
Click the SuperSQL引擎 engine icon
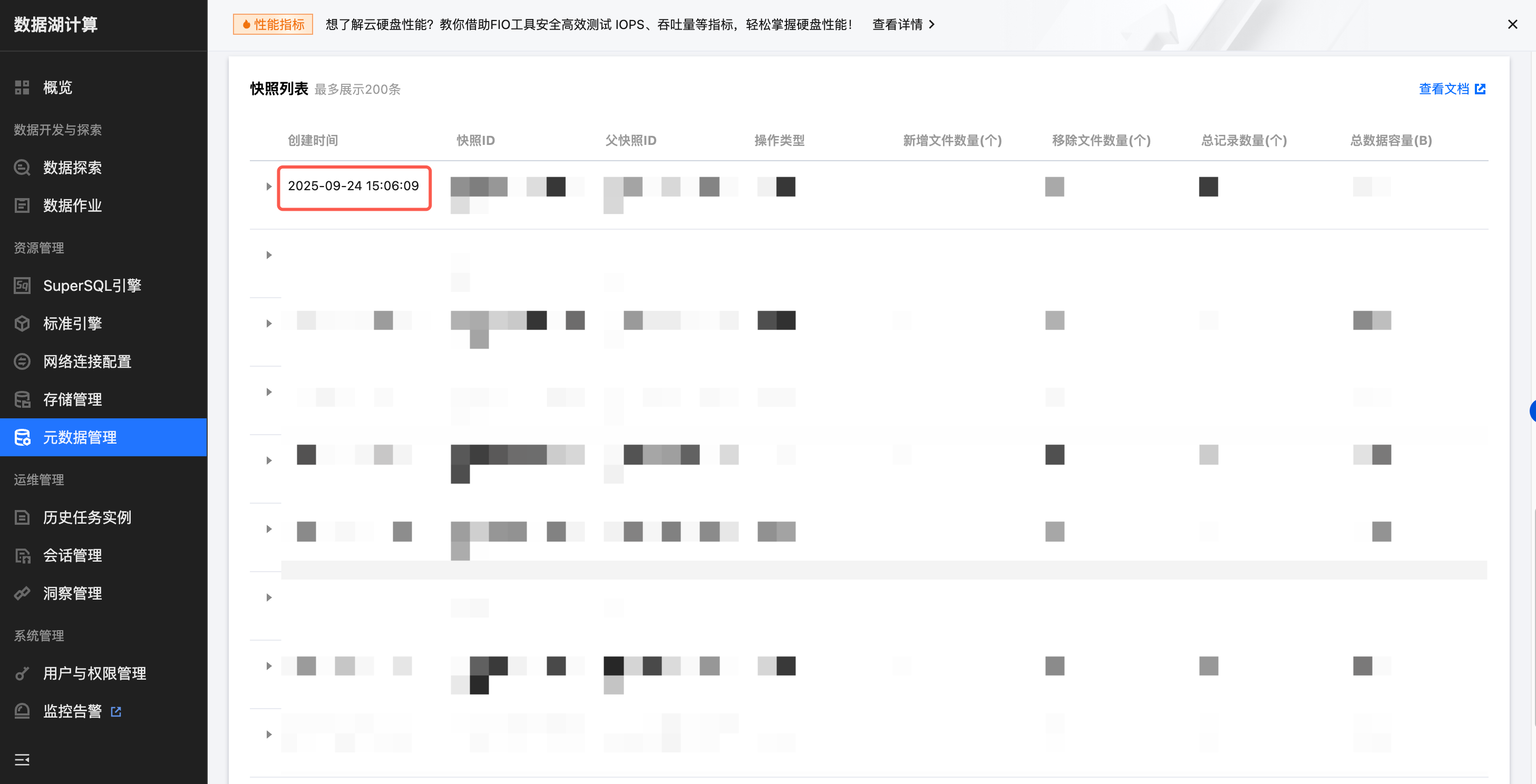(22, 286)
